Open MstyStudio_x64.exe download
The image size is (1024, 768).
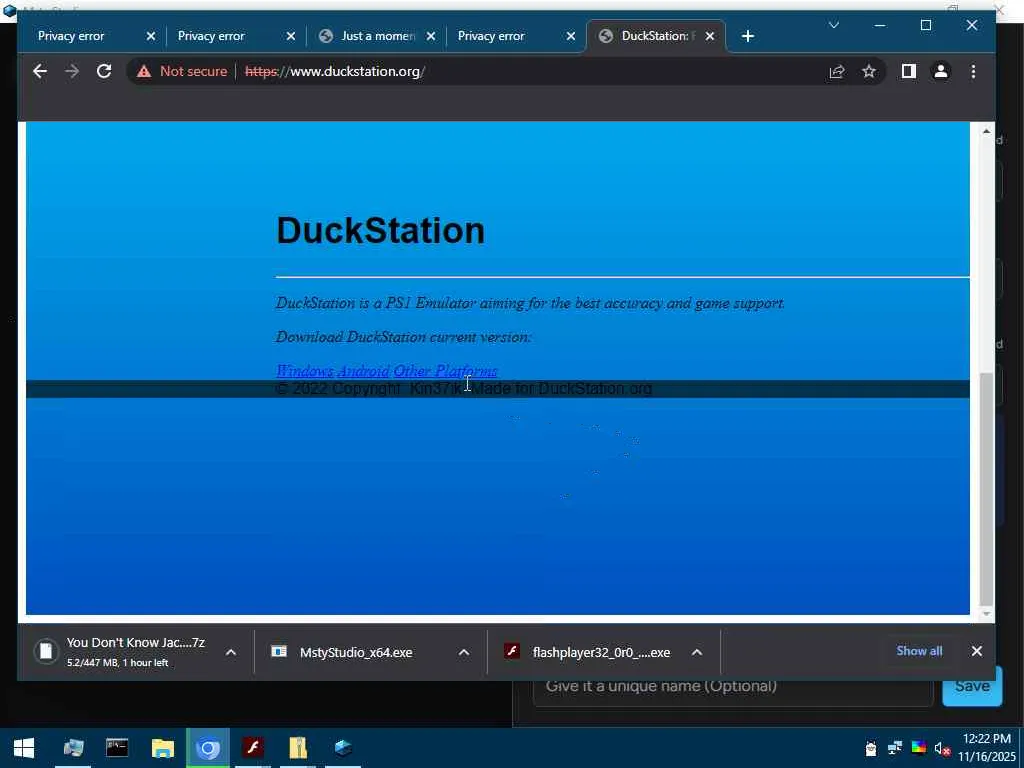[x=356, y=652]
